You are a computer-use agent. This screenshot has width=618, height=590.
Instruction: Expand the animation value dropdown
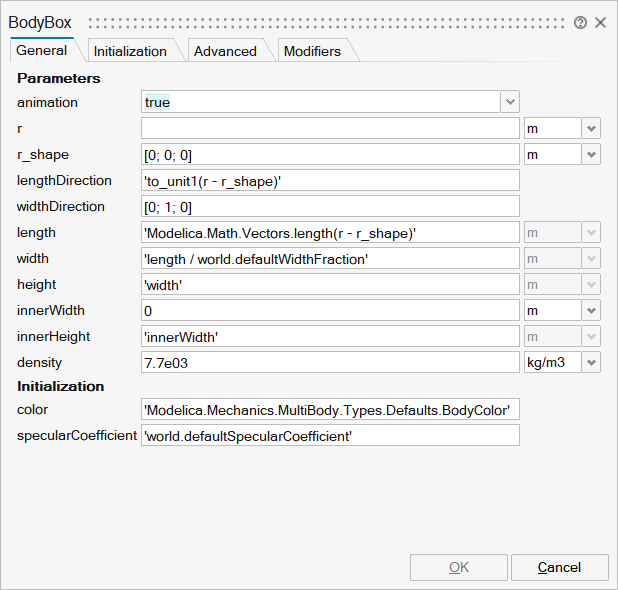(x=510, y=102)
